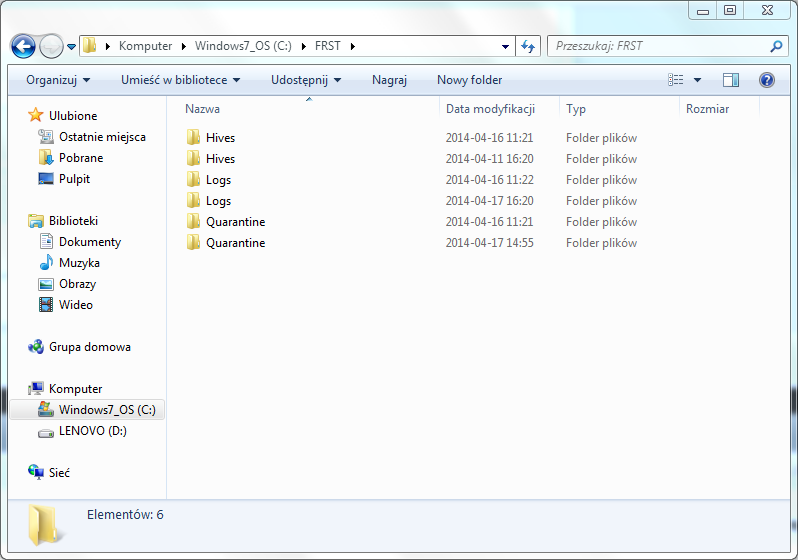Screen dimensions: 798x560
Task: Click Nowy folder button
Action: 469,80
